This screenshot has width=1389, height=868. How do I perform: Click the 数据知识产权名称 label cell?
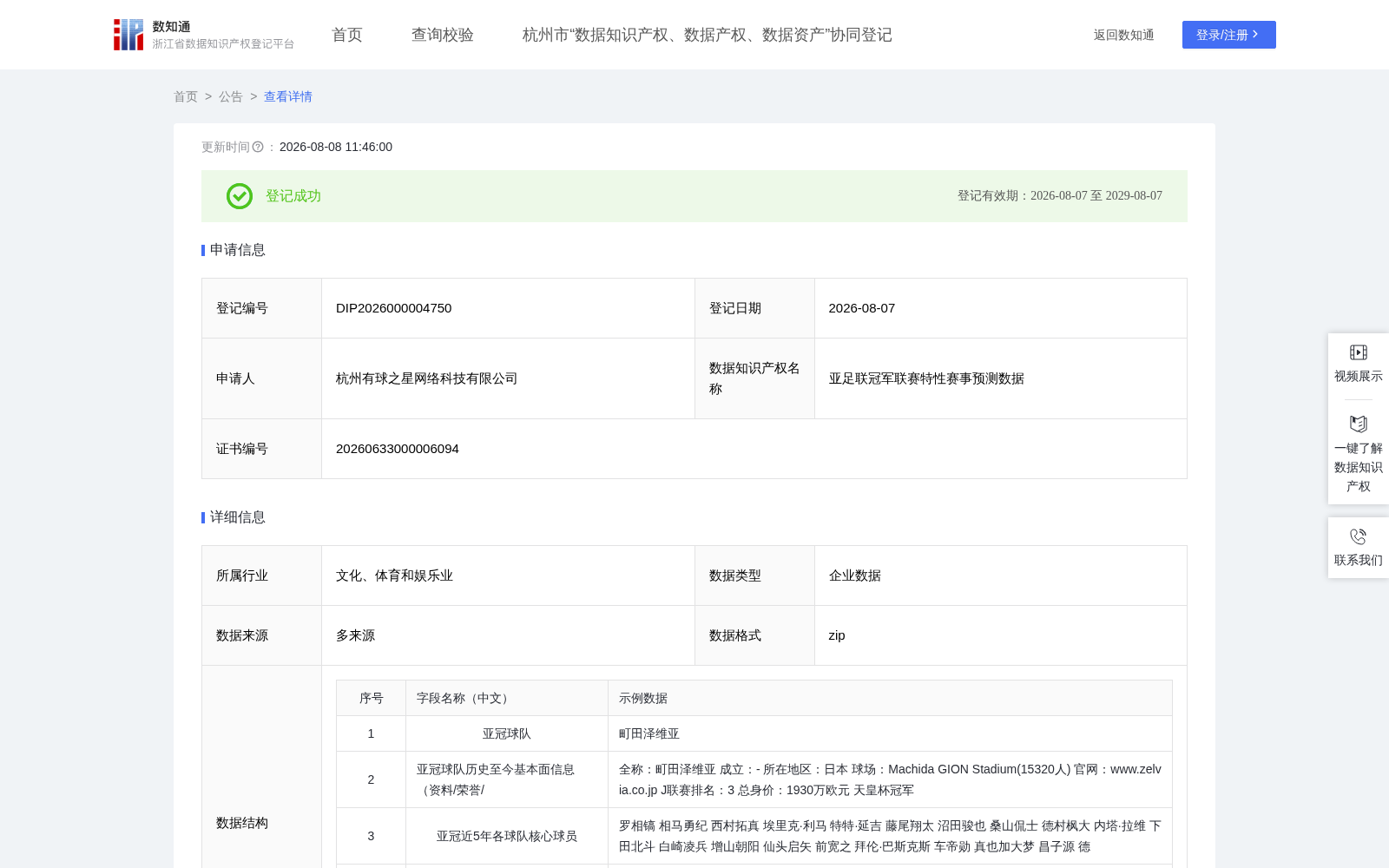coord(754,378)
